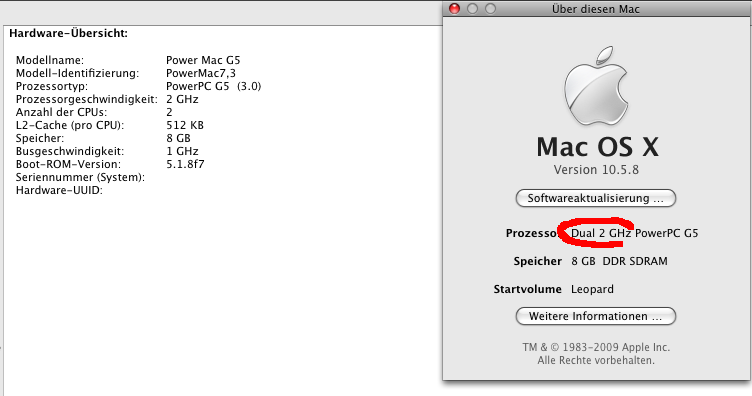Click the Prozessortyp label

click(52, 86)
